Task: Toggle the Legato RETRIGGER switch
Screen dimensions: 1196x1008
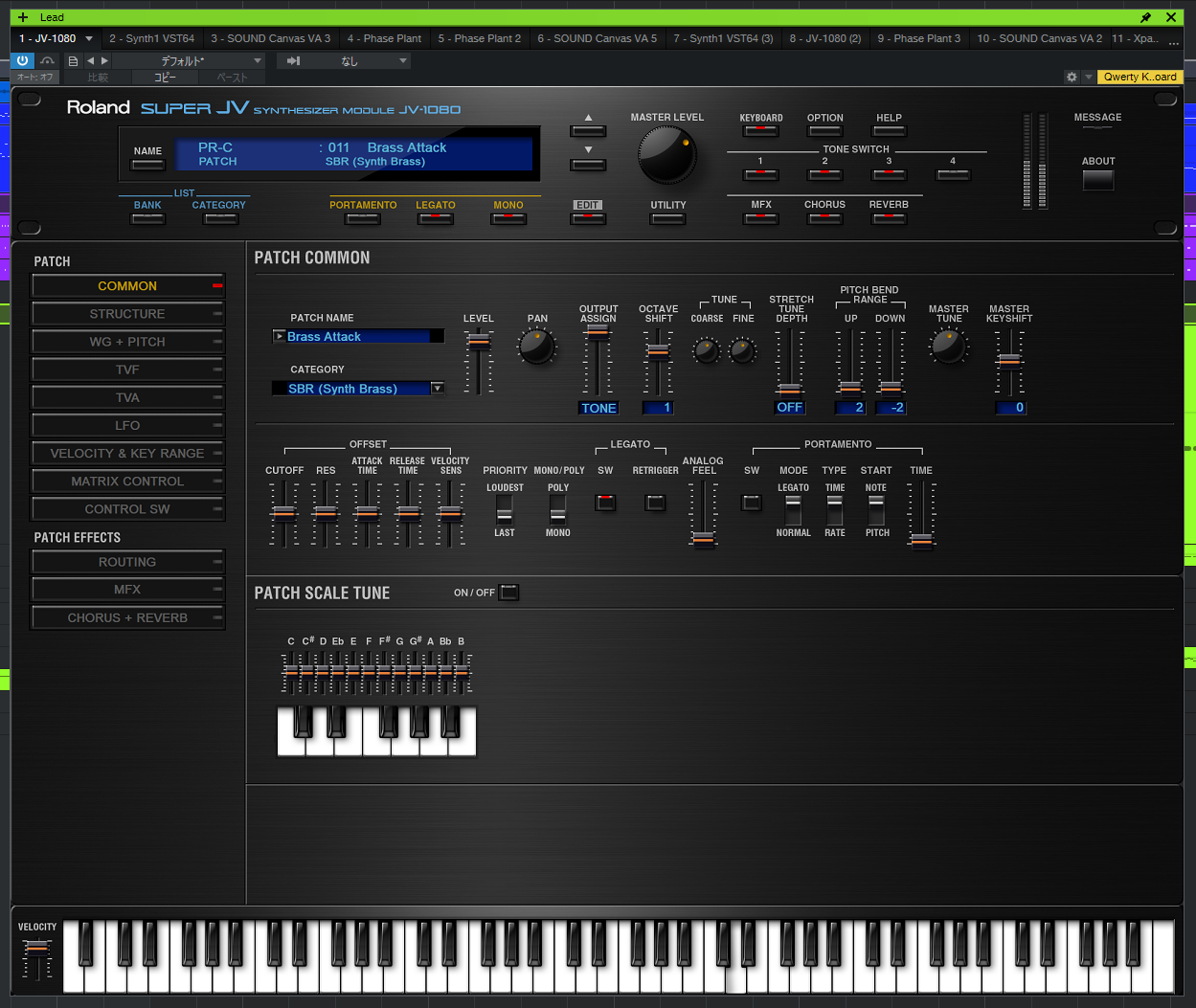Action: 655,502
